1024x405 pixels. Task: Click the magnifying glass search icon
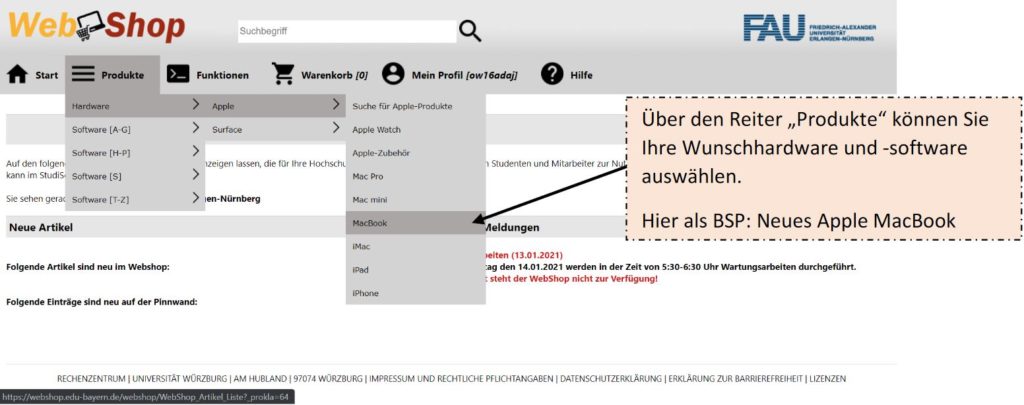[x=469, y=31]
